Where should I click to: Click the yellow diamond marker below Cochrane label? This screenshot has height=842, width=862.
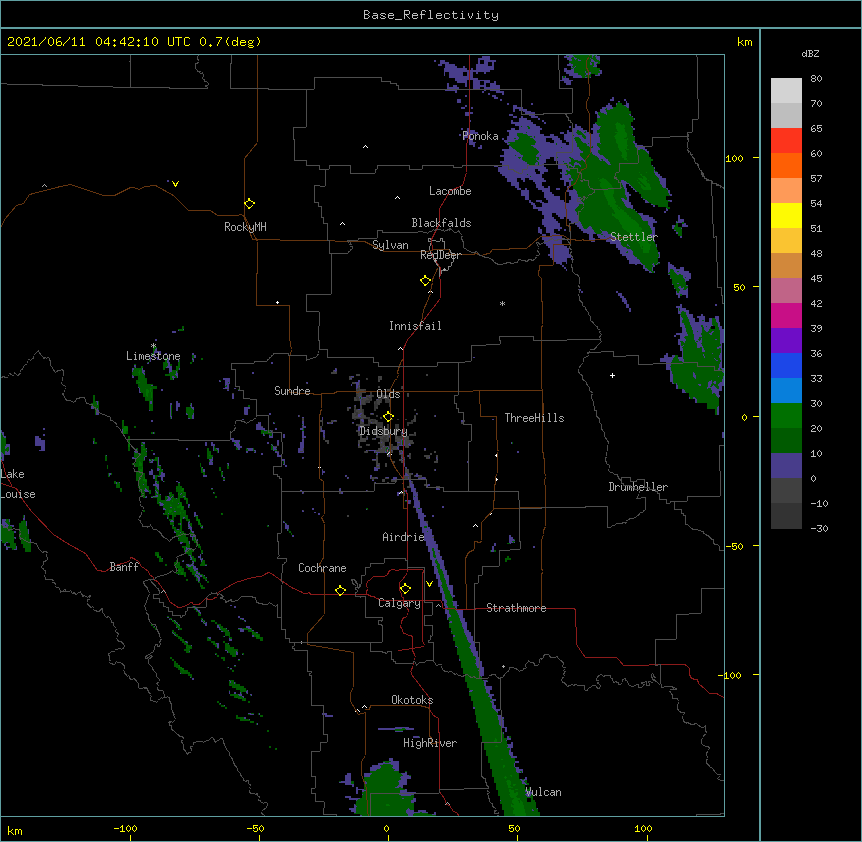pyautogui.click(x=340, y=590)
